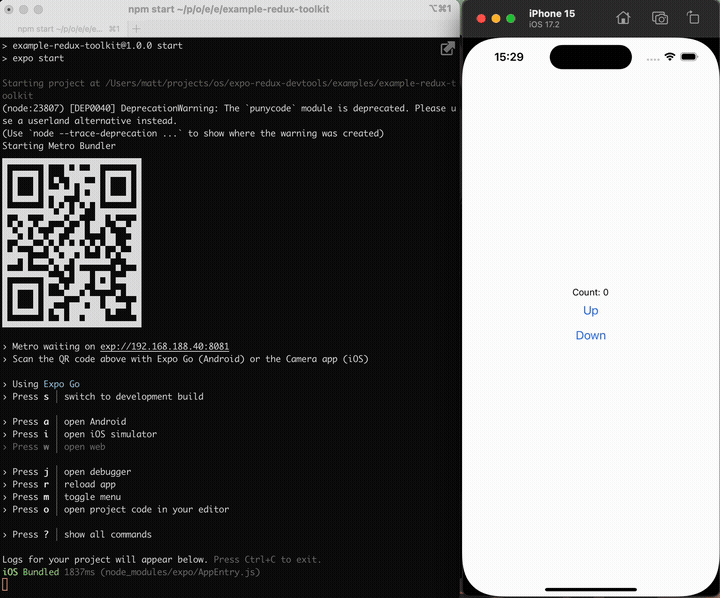Open new terminal tab with plus icon
This screenshot has height=598, width=720.
[136, 29]
